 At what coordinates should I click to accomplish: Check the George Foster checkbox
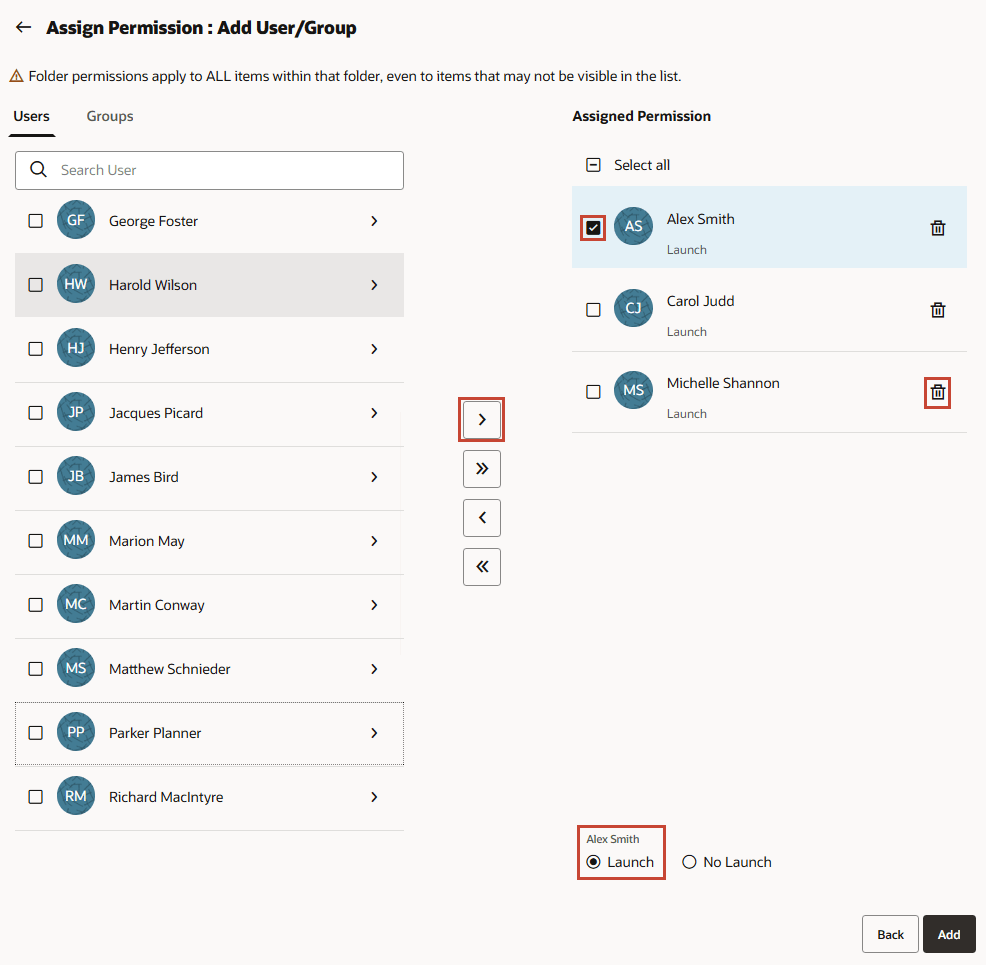click(x=36, y=221)
